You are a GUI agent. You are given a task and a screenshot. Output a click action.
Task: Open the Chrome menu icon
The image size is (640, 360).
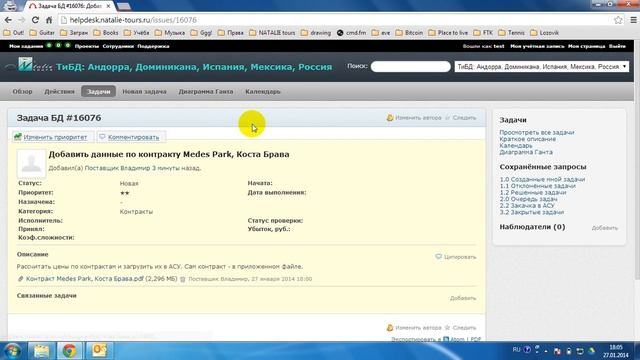coord(633,20)
